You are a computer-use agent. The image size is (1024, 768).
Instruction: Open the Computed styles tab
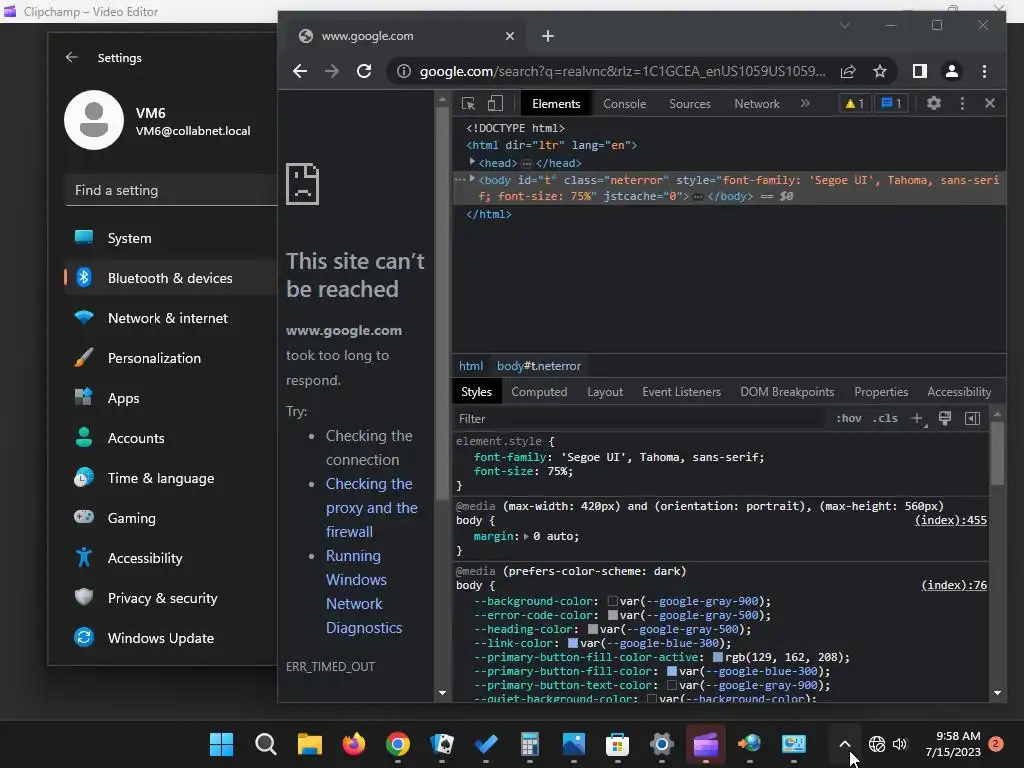(539, 392)
